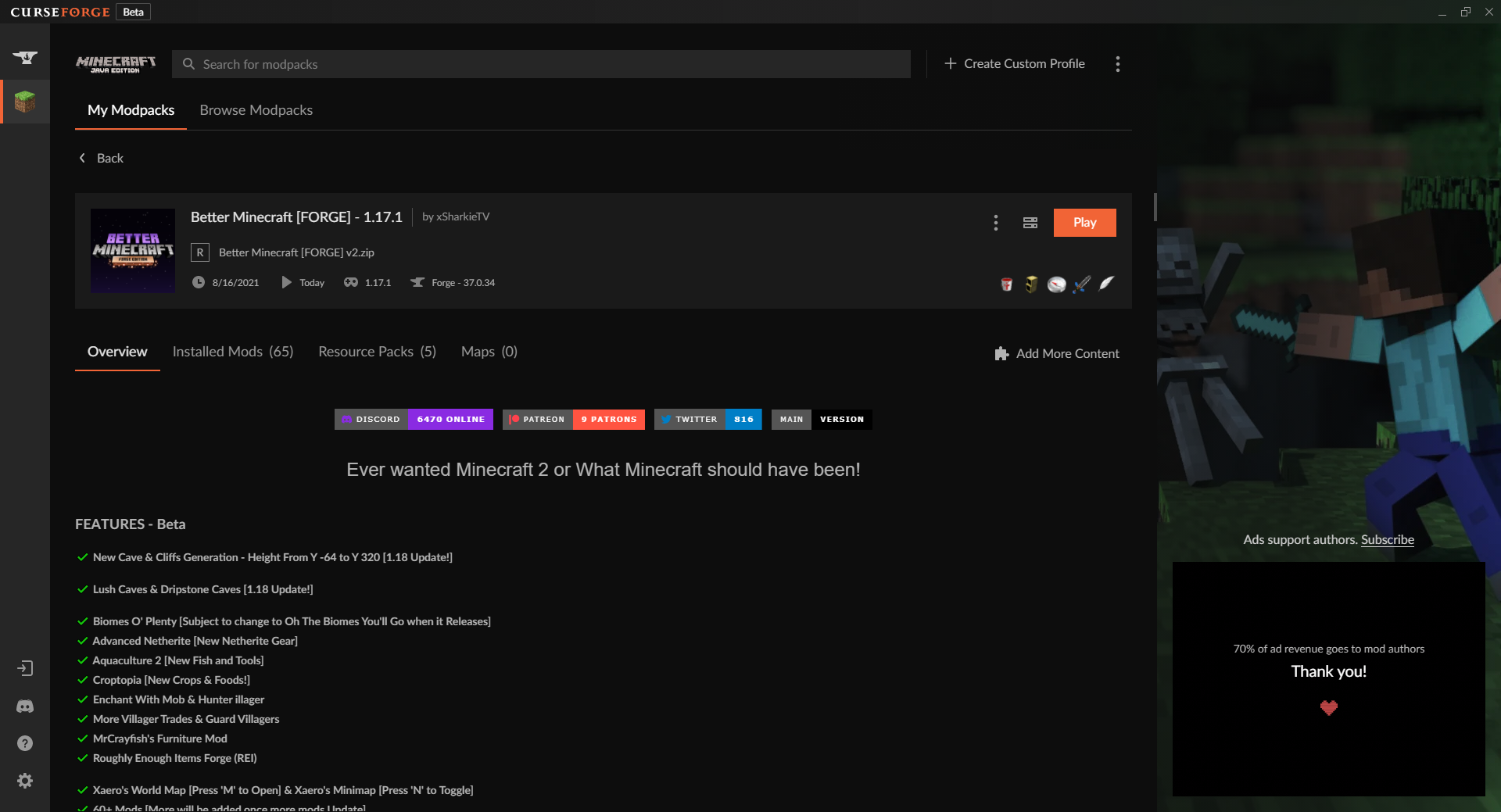
Task: Select the Minecraft grass block game icon
Action: [25, 102]
